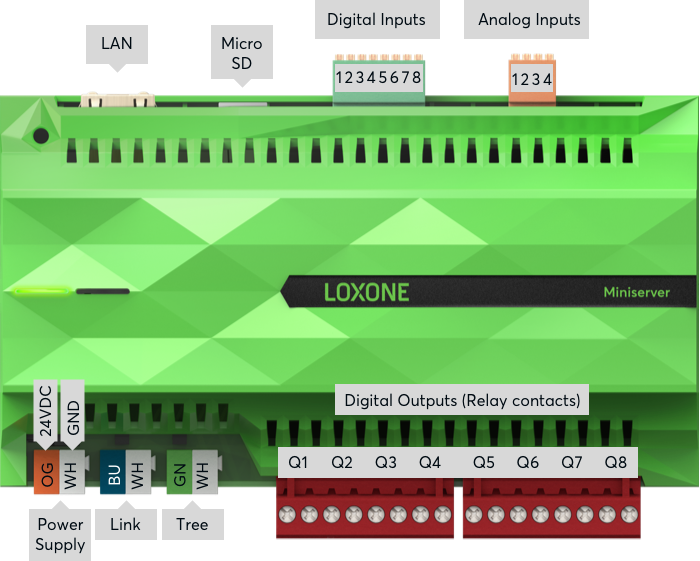This screenshot has height=561, width=700.
Task: Click the Analog Inputs label
Action: coord(526,19)
